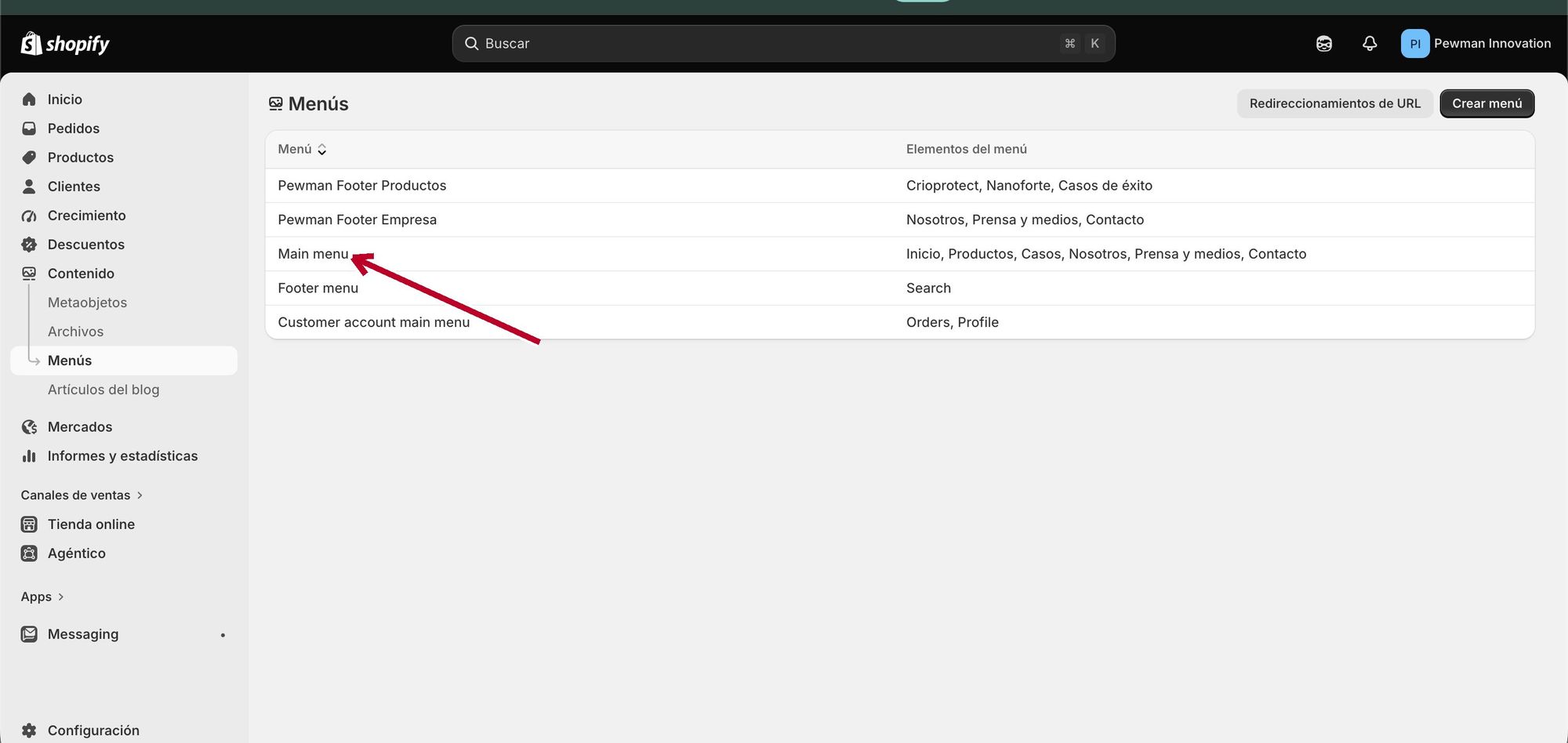Focus the Buscar search field
The height and width of the screenshot is (743, 1568).
pos(784,44)
